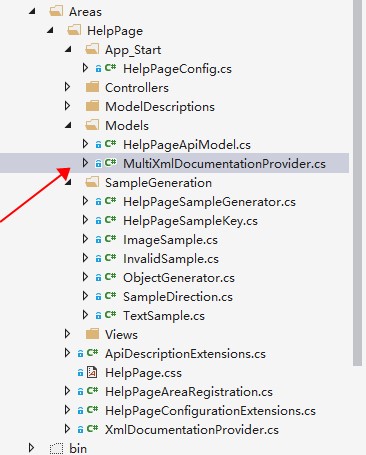The image size is (366, 455).
Task: Click C# icon of TextSample.cs
Action: click(110, 315)
